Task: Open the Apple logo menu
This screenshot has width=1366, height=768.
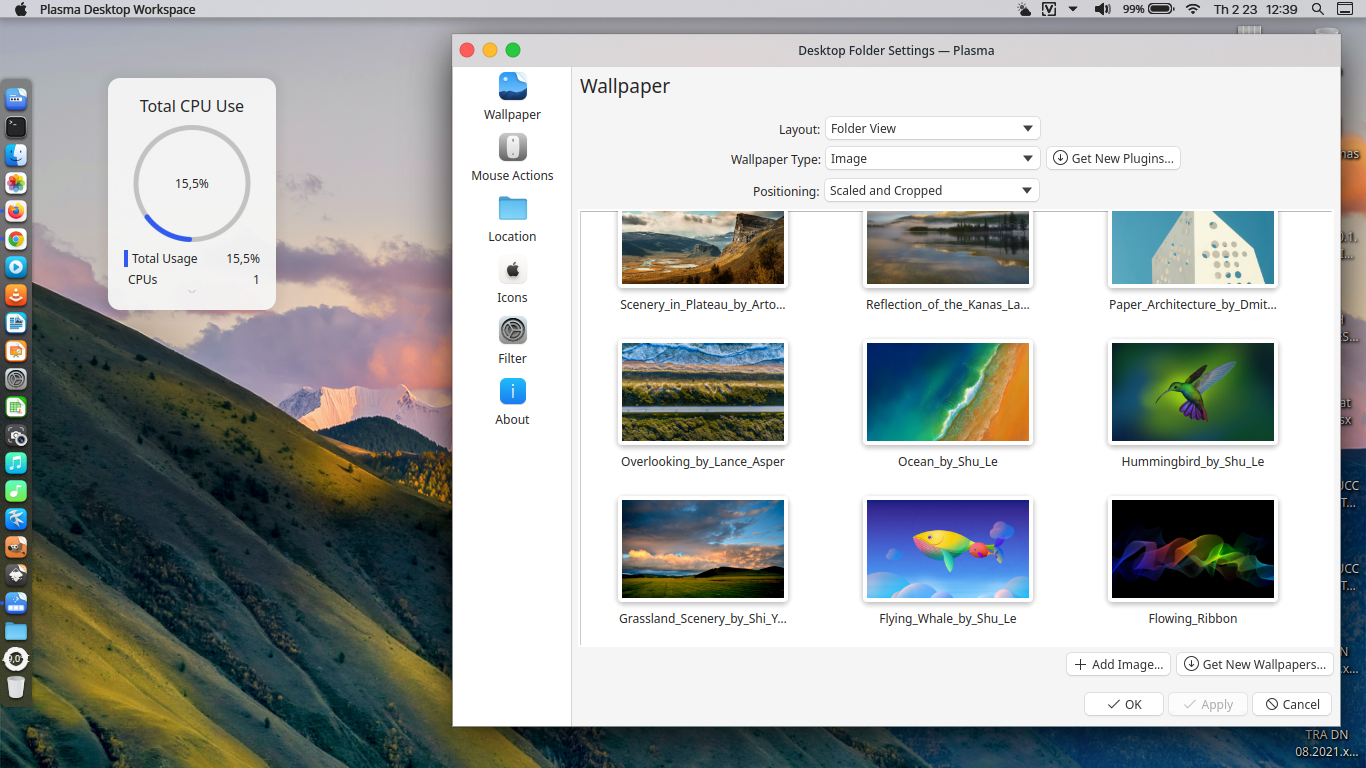Action: click(x=20, y=9)
